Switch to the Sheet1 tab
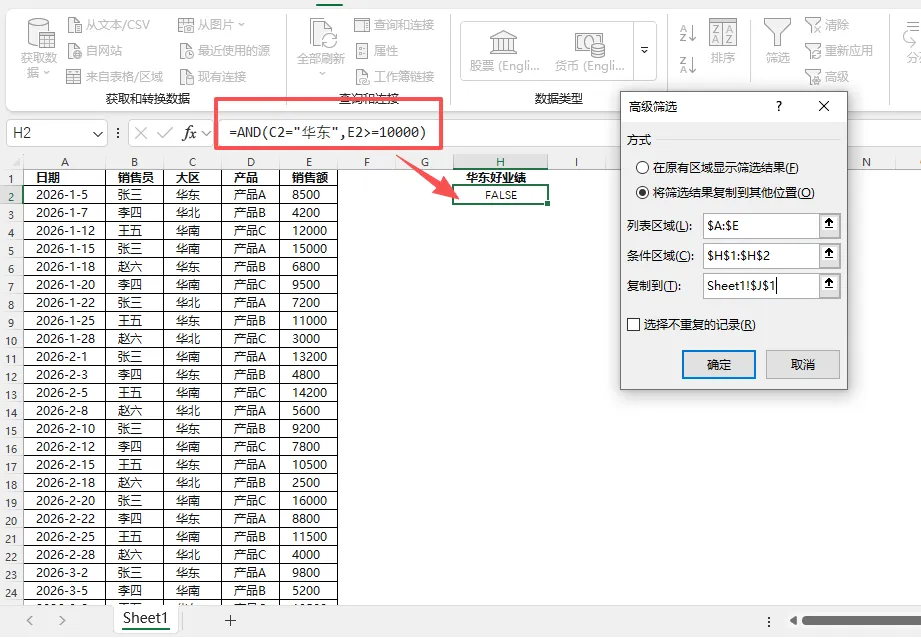The width and height of the screenshot is (921, 638). pyautogui.click(x=145, y=619)
